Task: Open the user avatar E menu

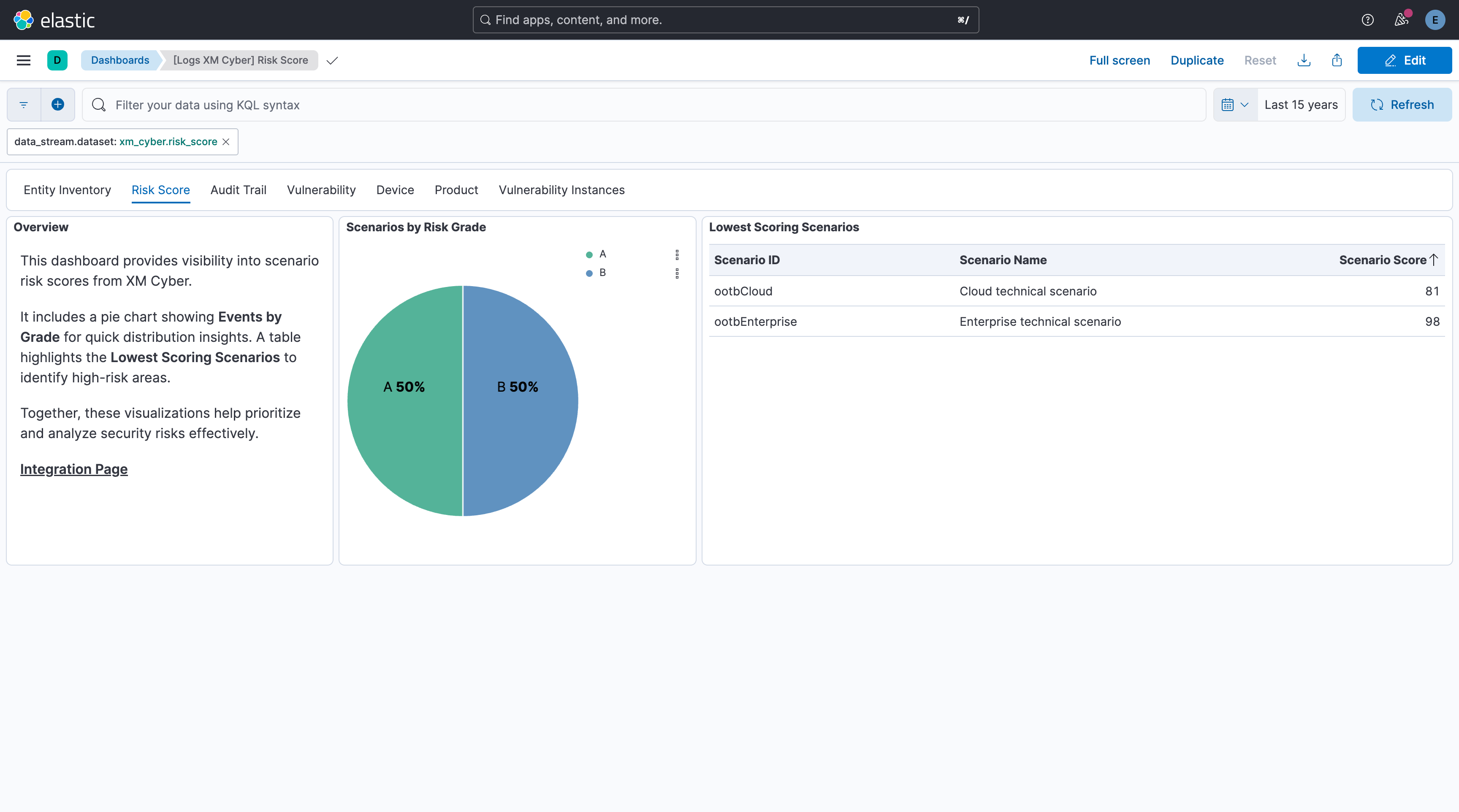Action: click(1435, 20)
